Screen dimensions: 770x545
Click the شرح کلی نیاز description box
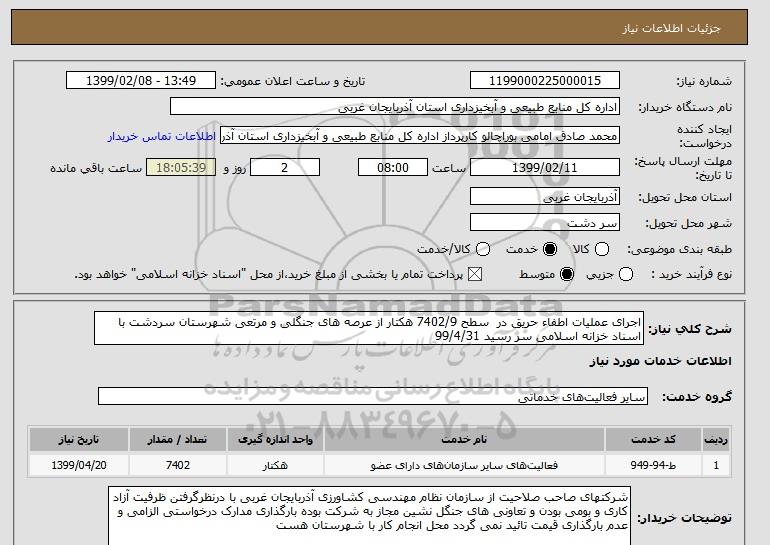(x=369, y=328)
